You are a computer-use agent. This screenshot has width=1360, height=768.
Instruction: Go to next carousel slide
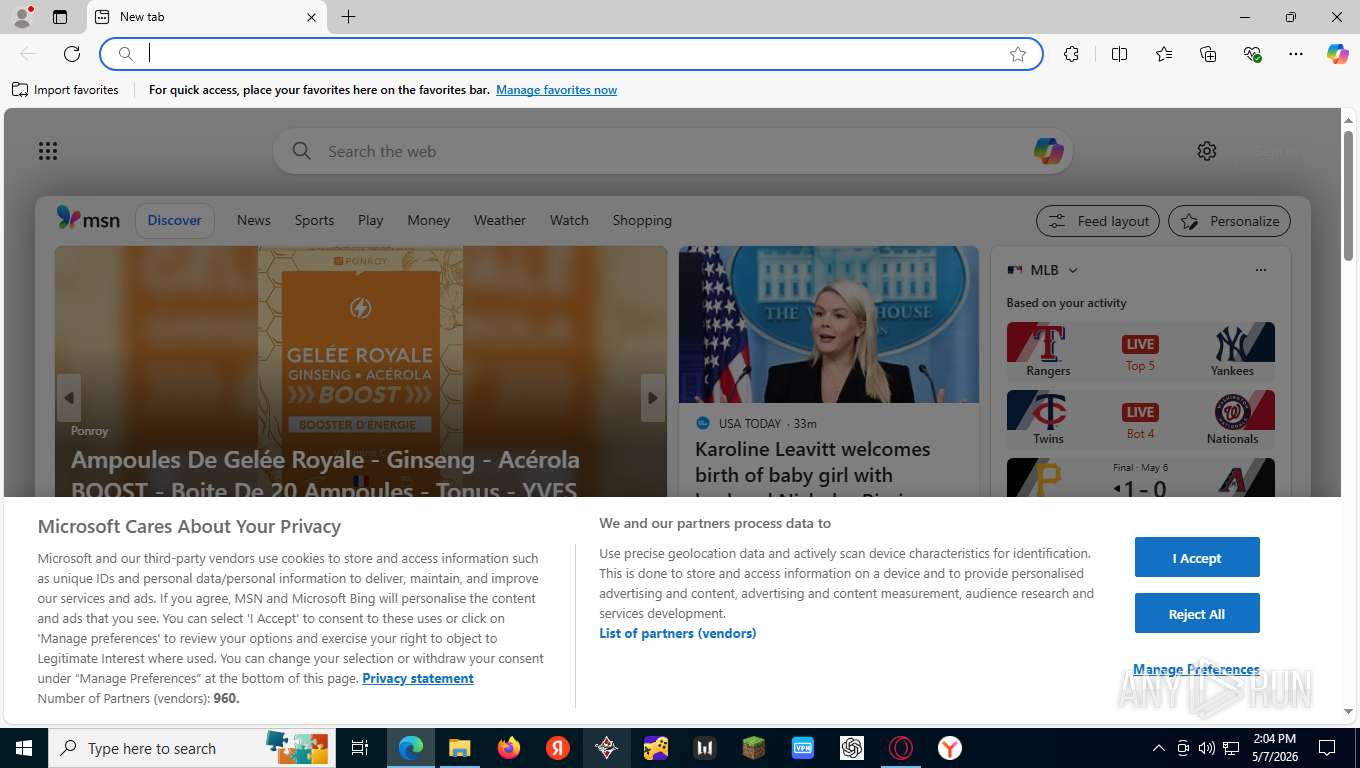coord(652,398)
